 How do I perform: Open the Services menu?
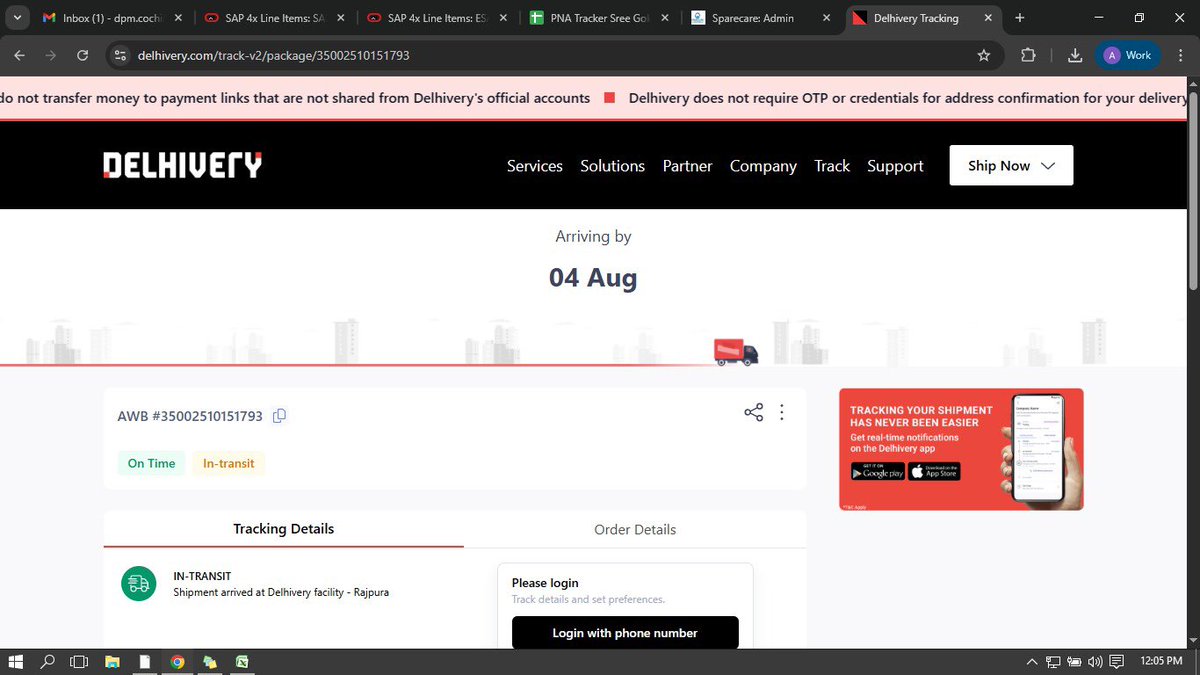click(x=535, y=166)
